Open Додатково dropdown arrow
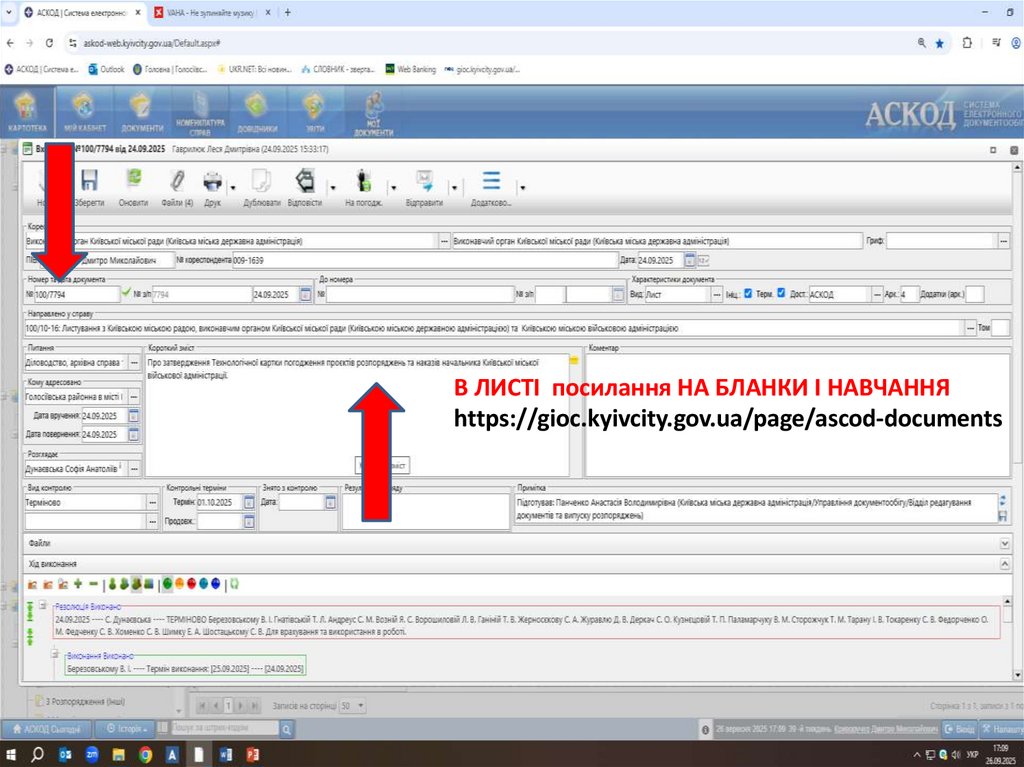The width and height of the screenshot is (1024, 767). 522,188
